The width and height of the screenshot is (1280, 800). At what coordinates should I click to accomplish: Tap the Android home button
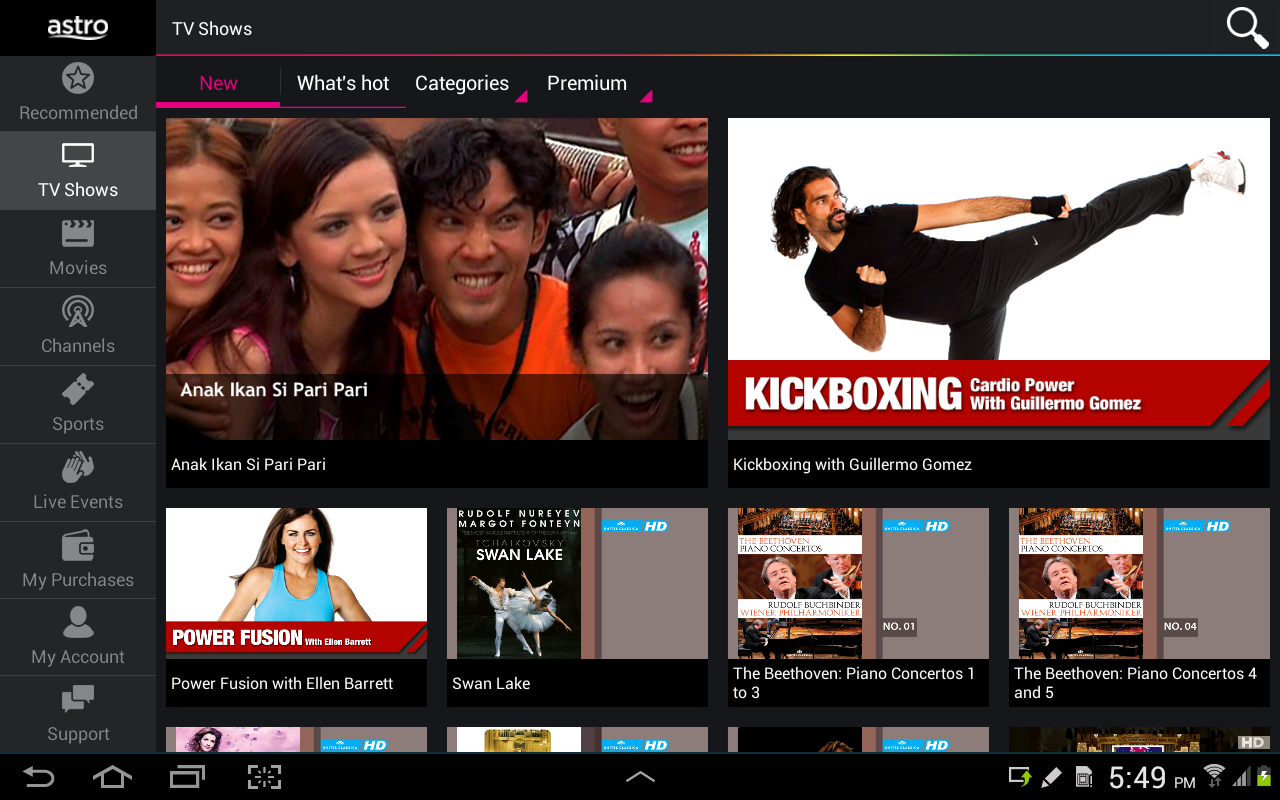click(112, 777)
